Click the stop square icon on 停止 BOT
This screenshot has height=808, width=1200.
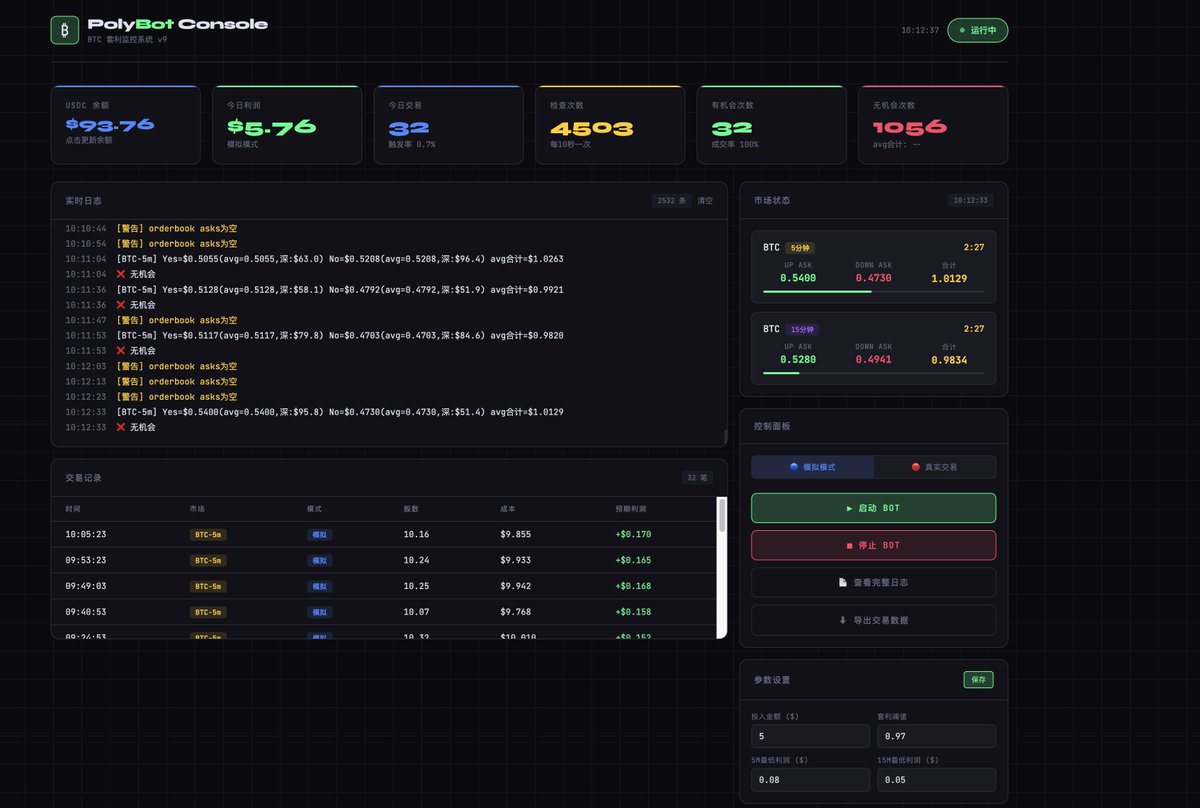click(x=850, y=545)
